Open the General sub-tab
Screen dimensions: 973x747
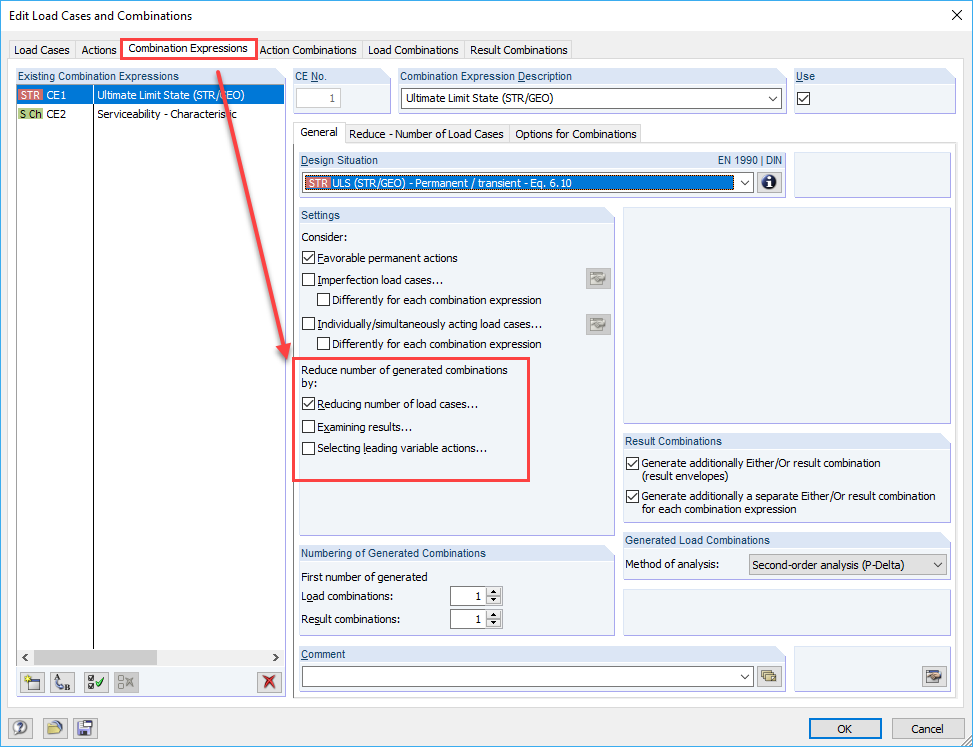click(319, 132)
